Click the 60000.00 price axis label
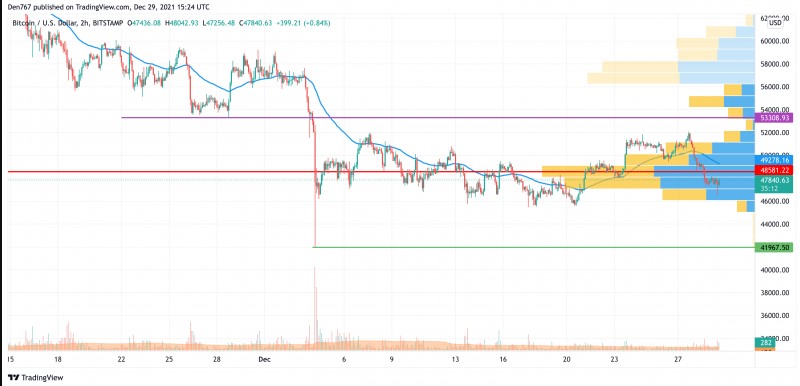This screenshot has height=386, width=800. [x=774, y=41]
